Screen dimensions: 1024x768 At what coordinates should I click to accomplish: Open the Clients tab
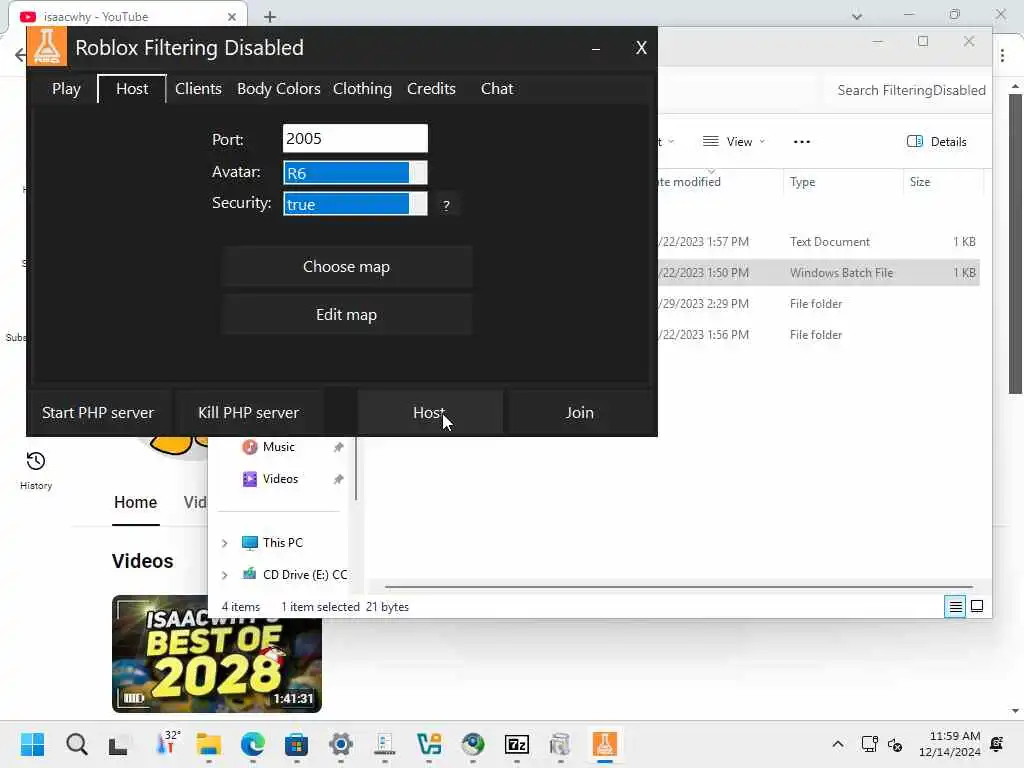pos(199,89)
